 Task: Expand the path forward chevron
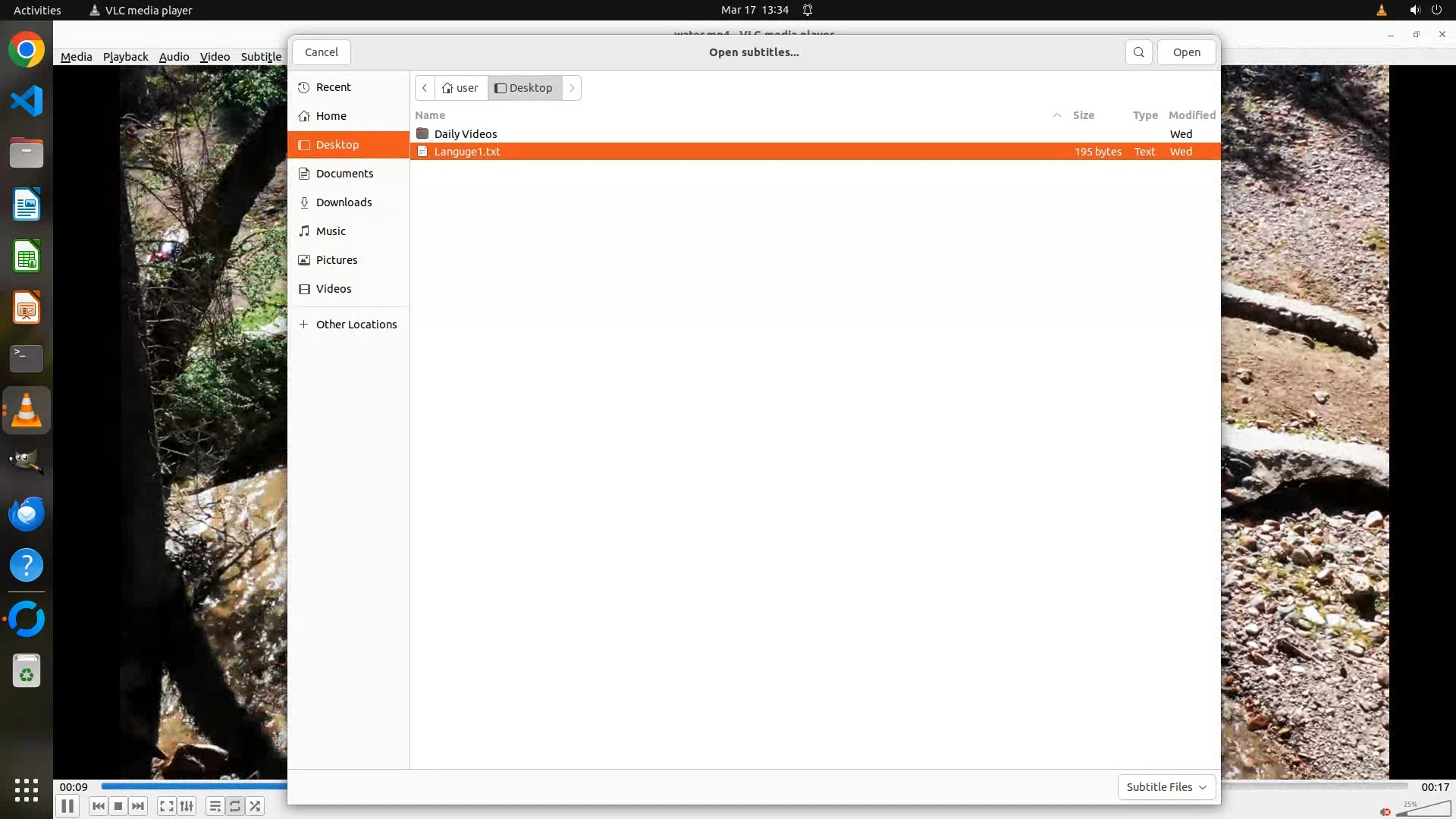point(572,88)
